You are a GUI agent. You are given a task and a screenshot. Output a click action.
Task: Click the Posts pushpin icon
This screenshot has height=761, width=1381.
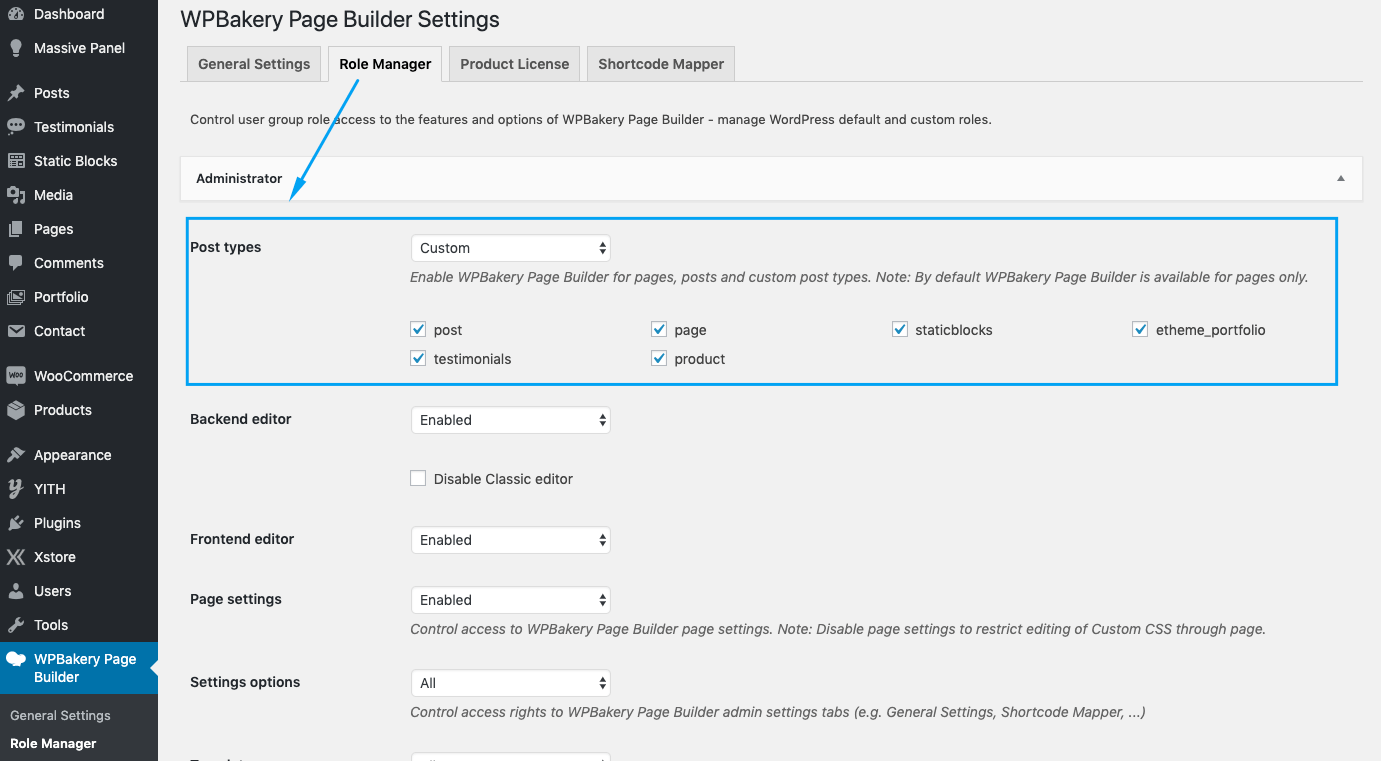16,93
